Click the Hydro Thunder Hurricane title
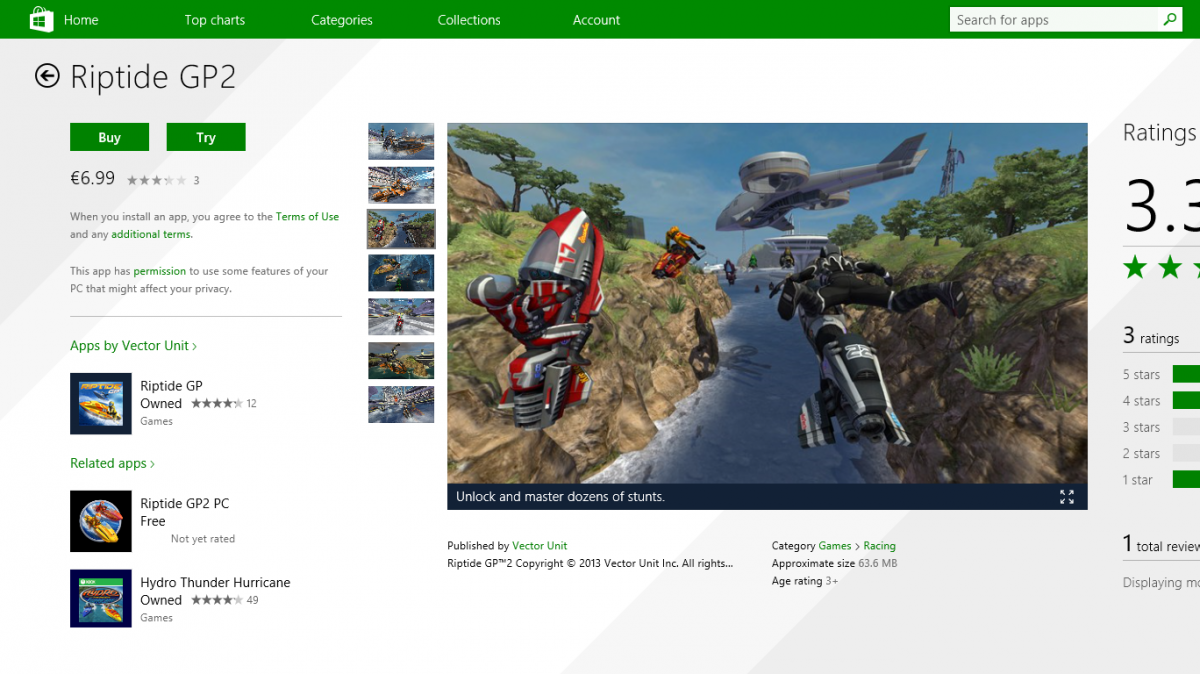Image resolution: width=1200 pixels, height=674 pixels. point(215,582)
